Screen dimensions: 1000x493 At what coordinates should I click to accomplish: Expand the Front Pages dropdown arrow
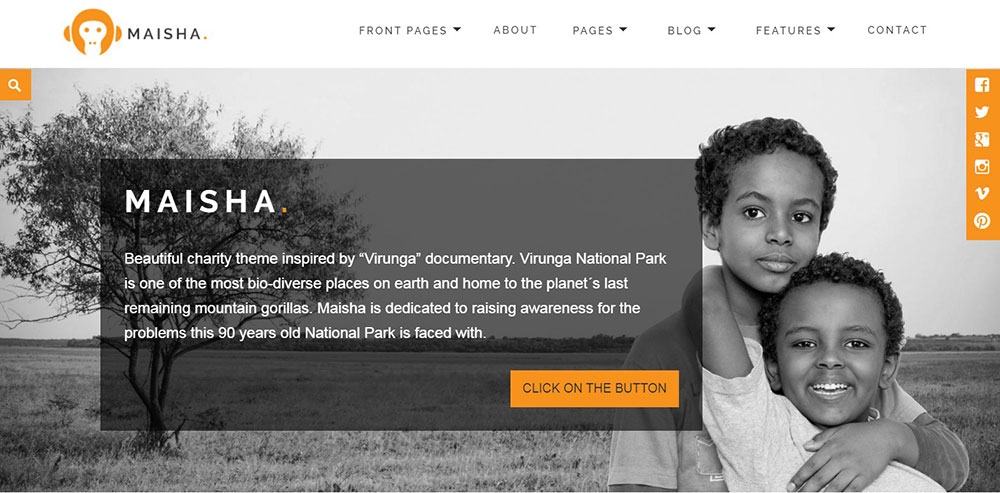(x=457, y=29)
